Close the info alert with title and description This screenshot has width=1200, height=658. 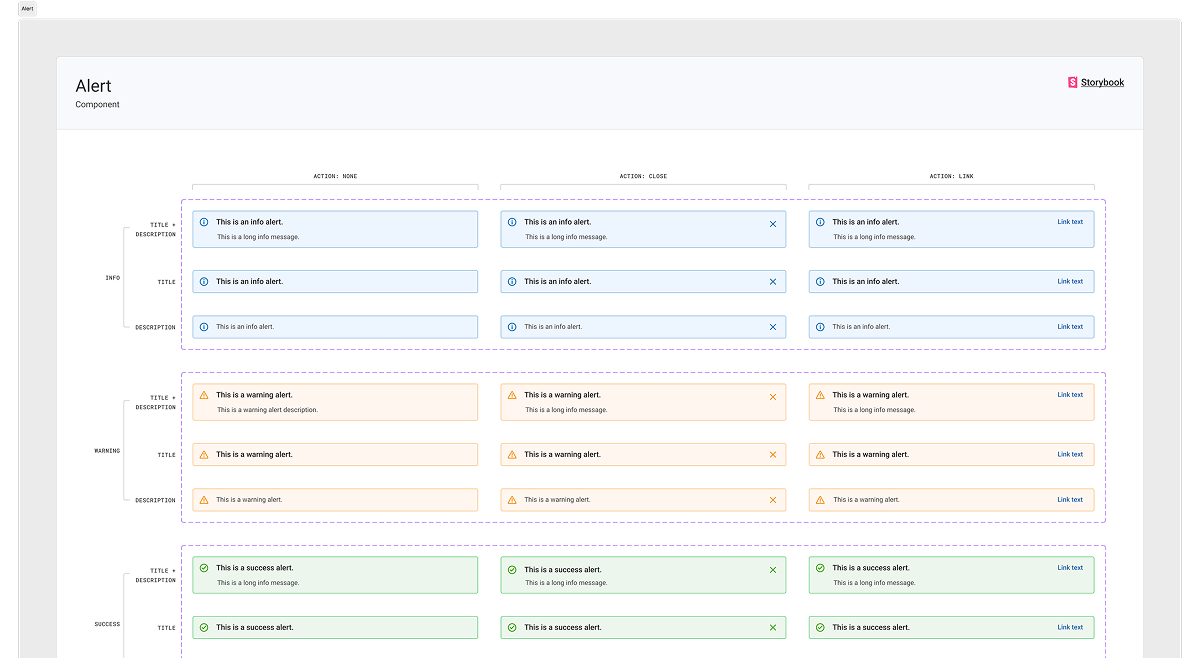[773, 224]
